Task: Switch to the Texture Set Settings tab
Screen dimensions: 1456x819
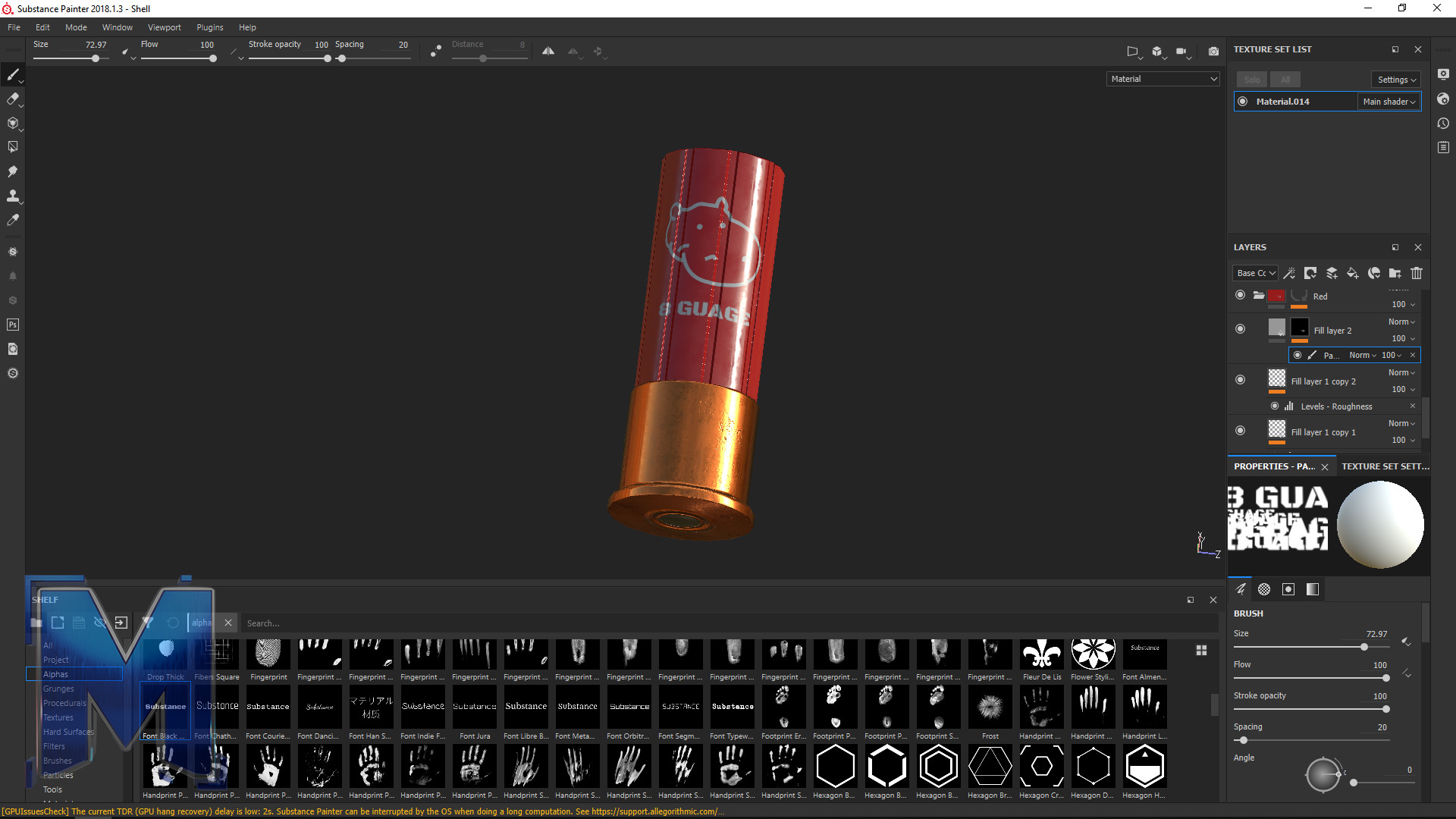Action: tap(1385, 466)
